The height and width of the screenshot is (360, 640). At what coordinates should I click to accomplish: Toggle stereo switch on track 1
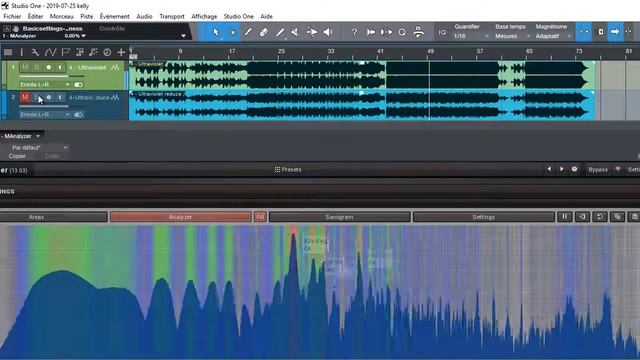(x=78, y=84)
